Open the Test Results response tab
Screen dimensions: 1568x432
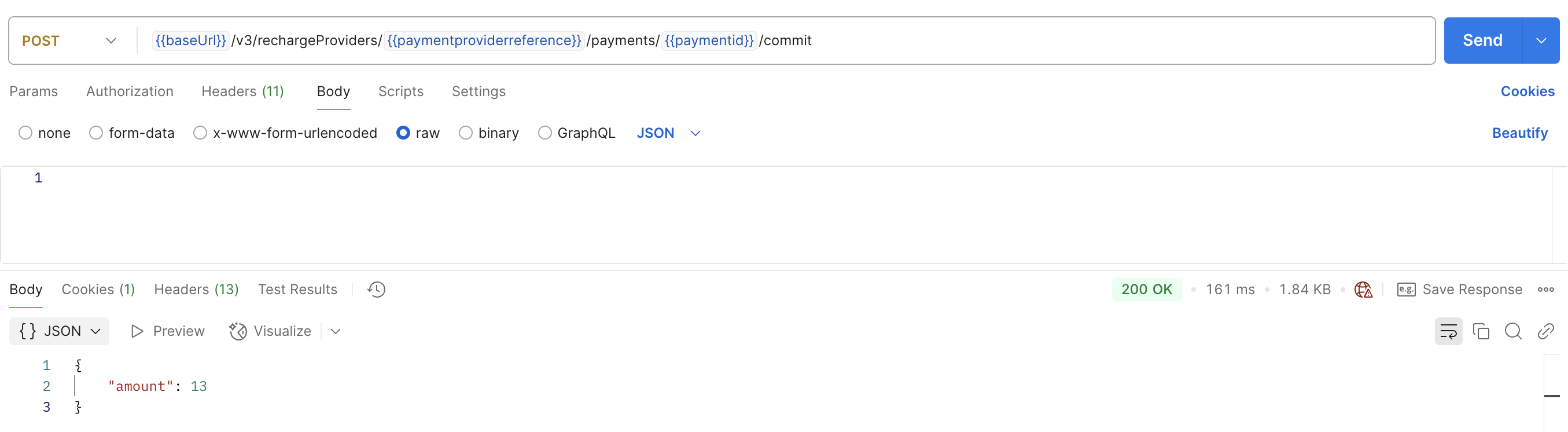tap(297, 290)
